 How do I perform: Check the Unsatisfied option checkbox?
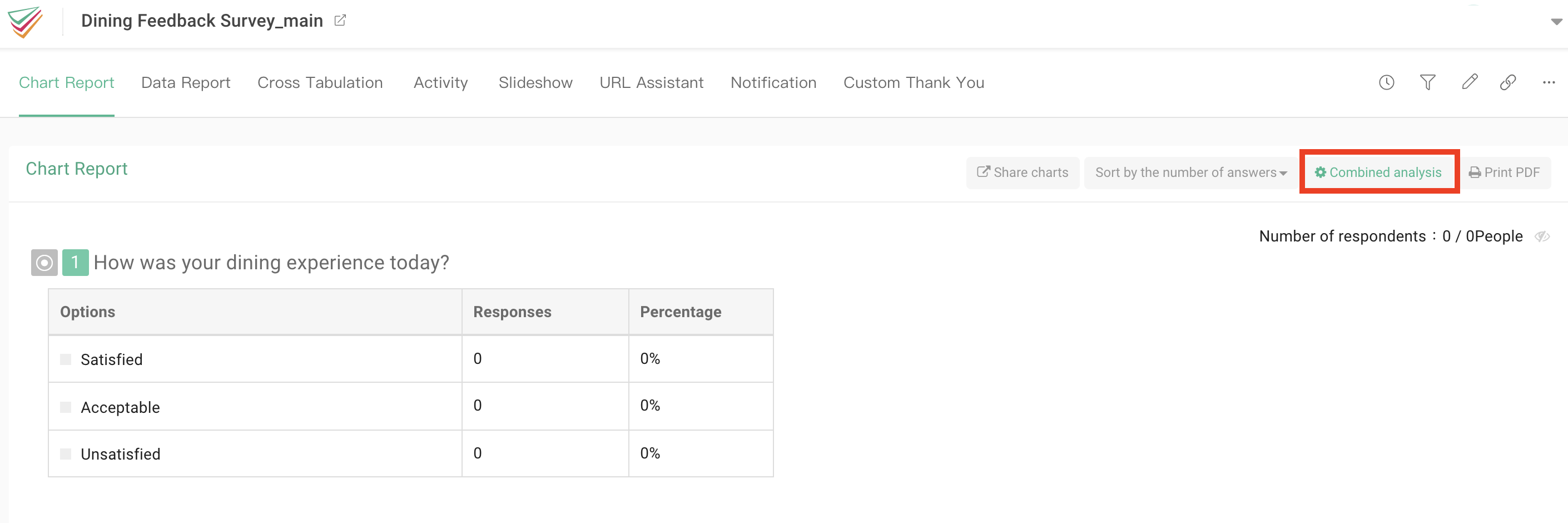(x=65, y=453)
